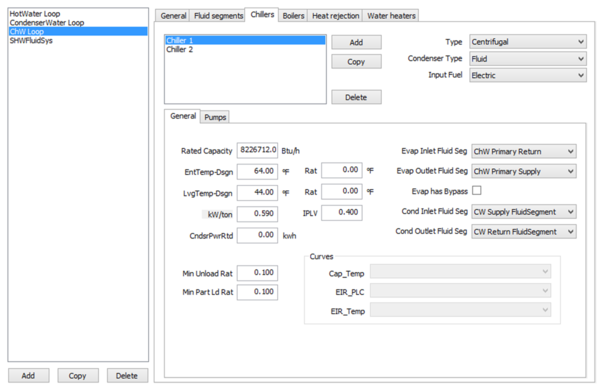
Task: Switch to the Chillers tab
Action: coord(262,15)
